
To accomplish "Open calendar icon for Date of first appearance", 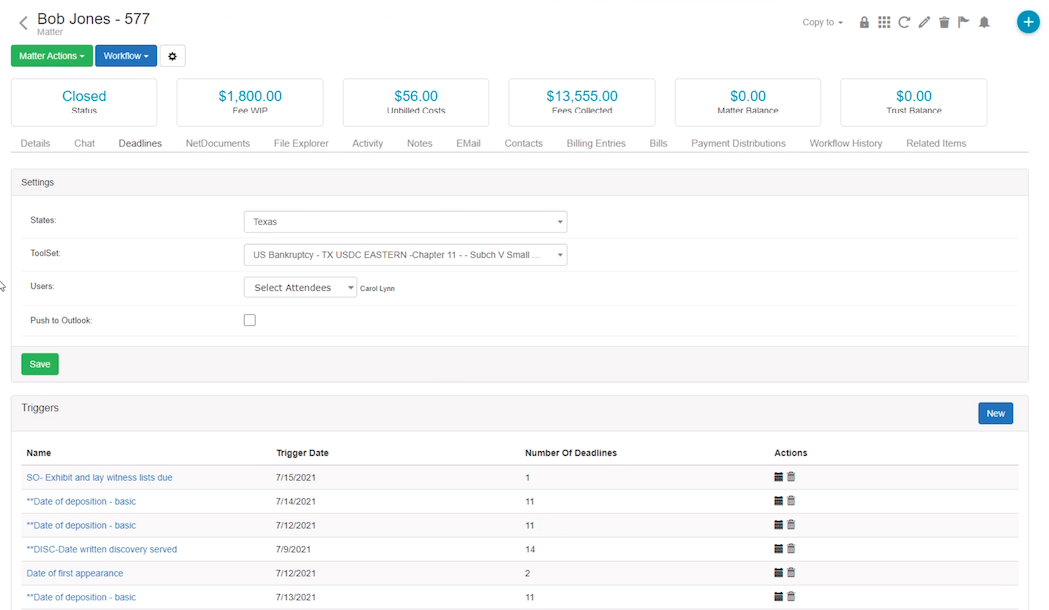I will (x=778, y=573).
